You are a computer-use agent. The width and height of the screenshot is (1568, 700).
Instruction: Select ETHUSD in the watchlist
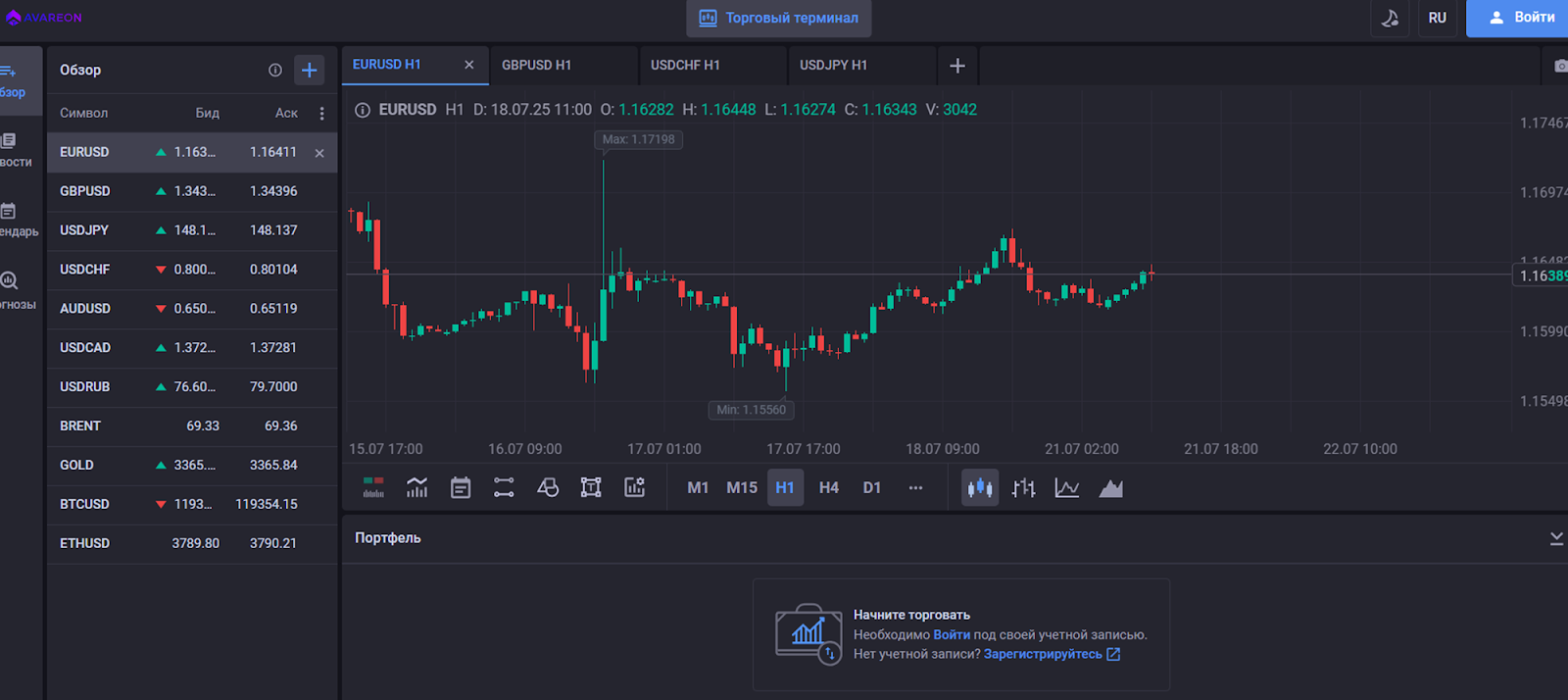pyautogui.click(x=192, y=544)
